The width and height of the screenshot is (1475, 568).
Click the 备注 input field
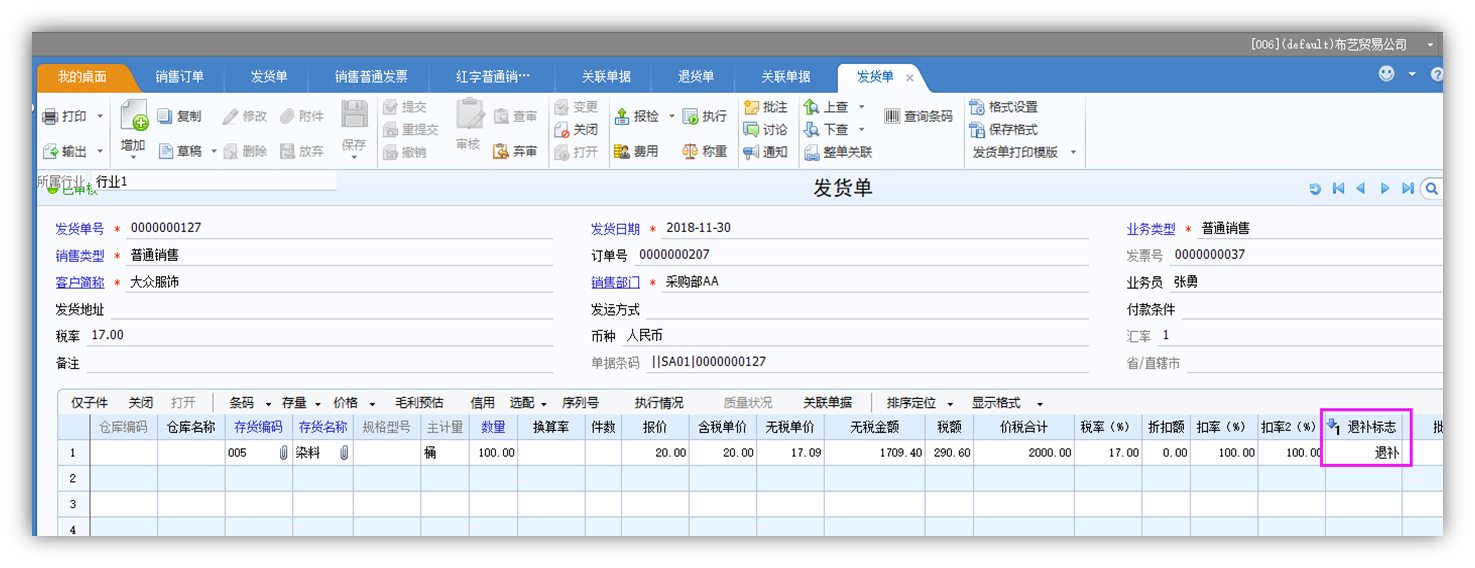[319, 365]
